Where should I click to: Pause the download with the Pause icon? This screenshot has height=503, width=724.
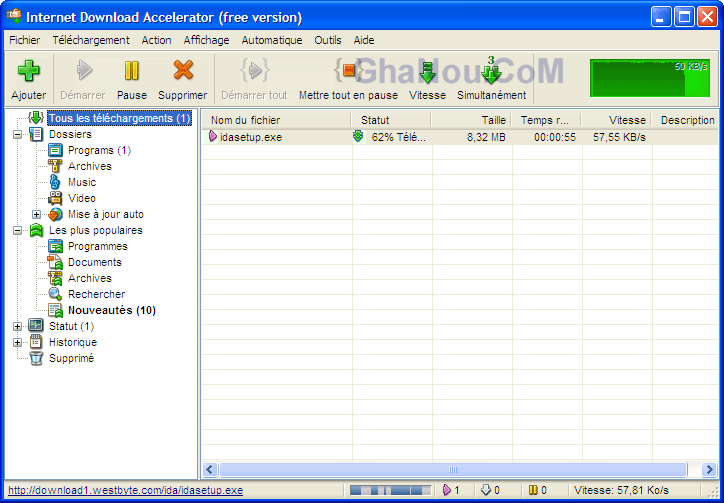pos(132,71)
